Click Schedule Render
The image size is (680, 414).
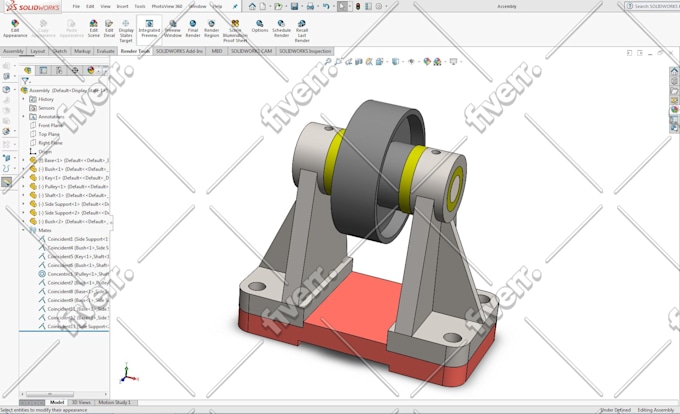(281, 28)
